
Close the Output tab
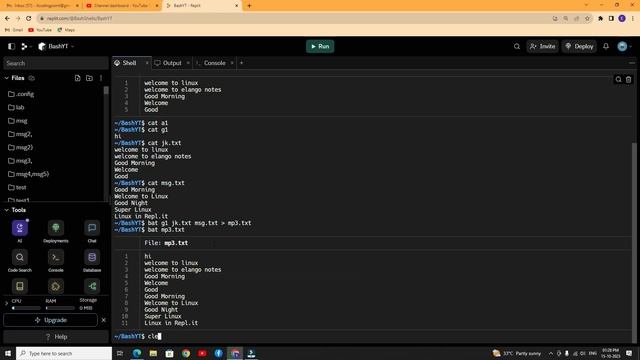pos(188,63)
